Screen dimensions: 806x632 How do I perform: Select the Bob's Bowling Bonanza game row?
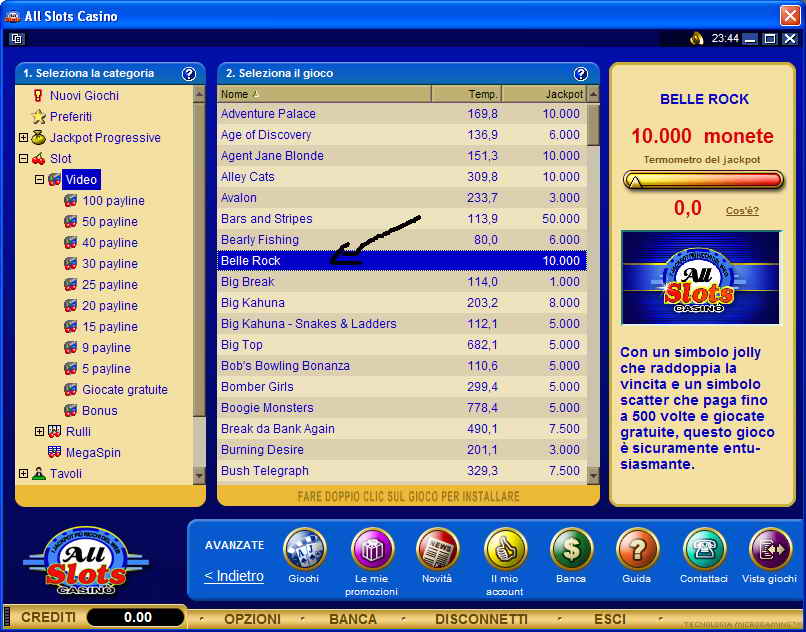click(x=402, y=366)
